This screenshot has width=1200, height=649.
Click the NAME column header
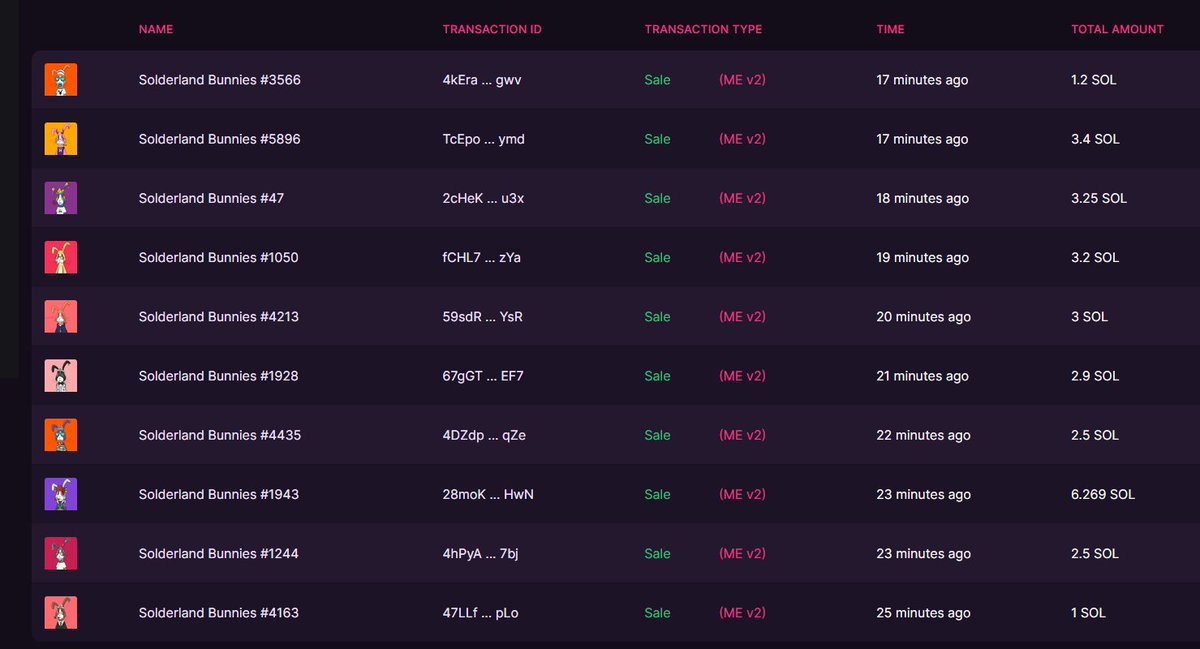pos(156,29)
